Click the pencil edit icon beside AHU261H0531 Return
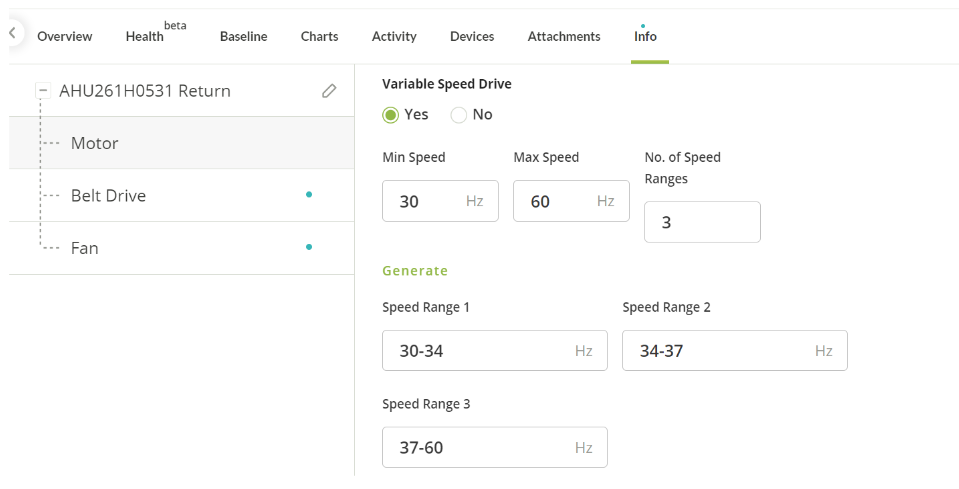959x489 pixels. click(x=329, y=91)
